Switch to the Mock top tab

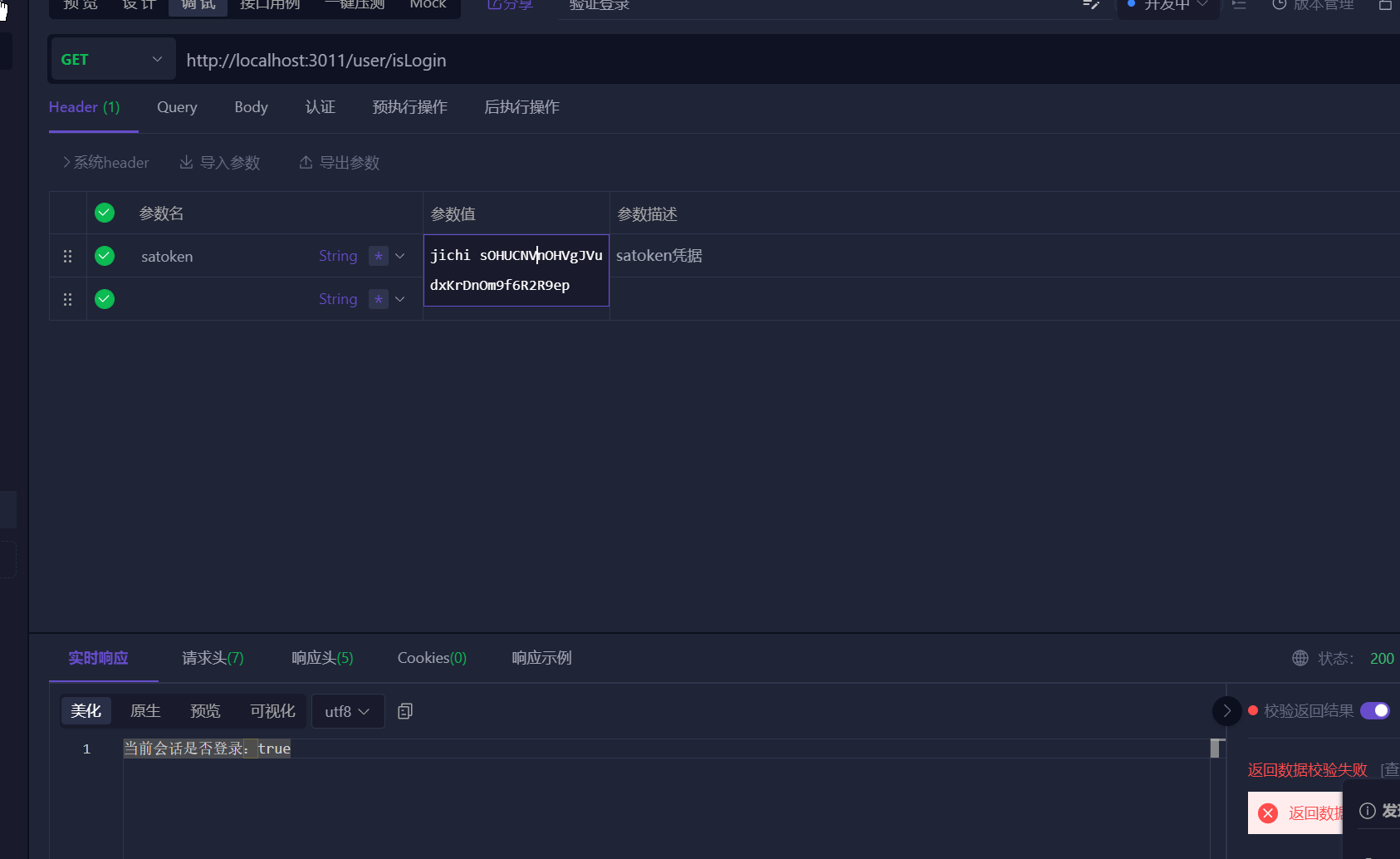[x=428, y=5]
